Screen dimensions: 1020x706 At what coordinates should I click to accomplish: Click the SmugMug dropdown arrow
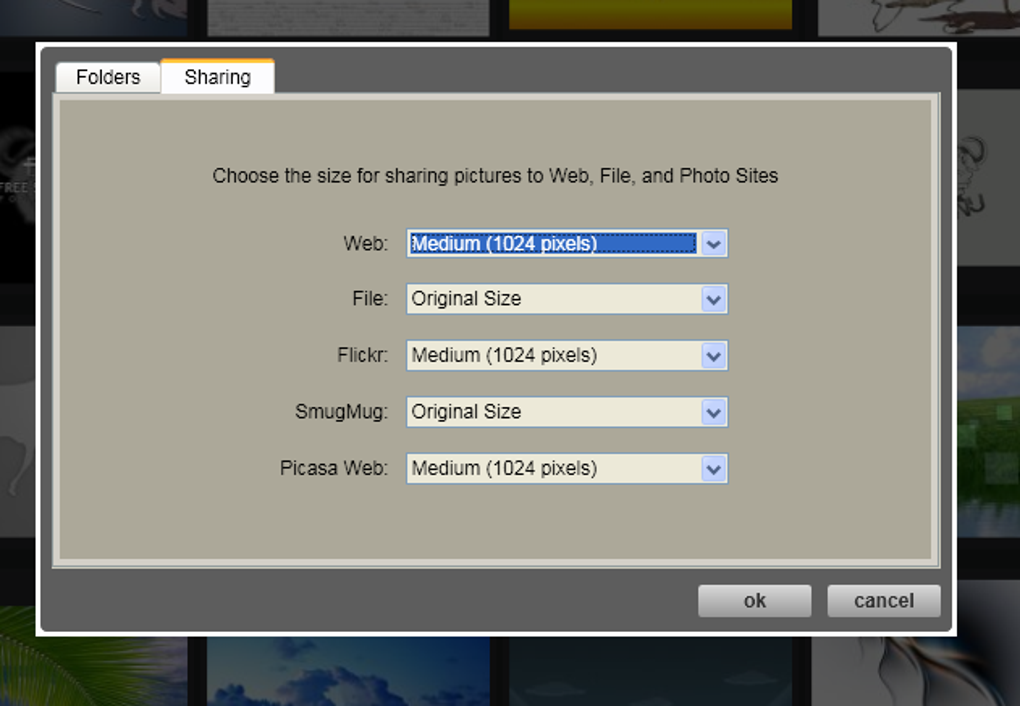coord(712,412)
